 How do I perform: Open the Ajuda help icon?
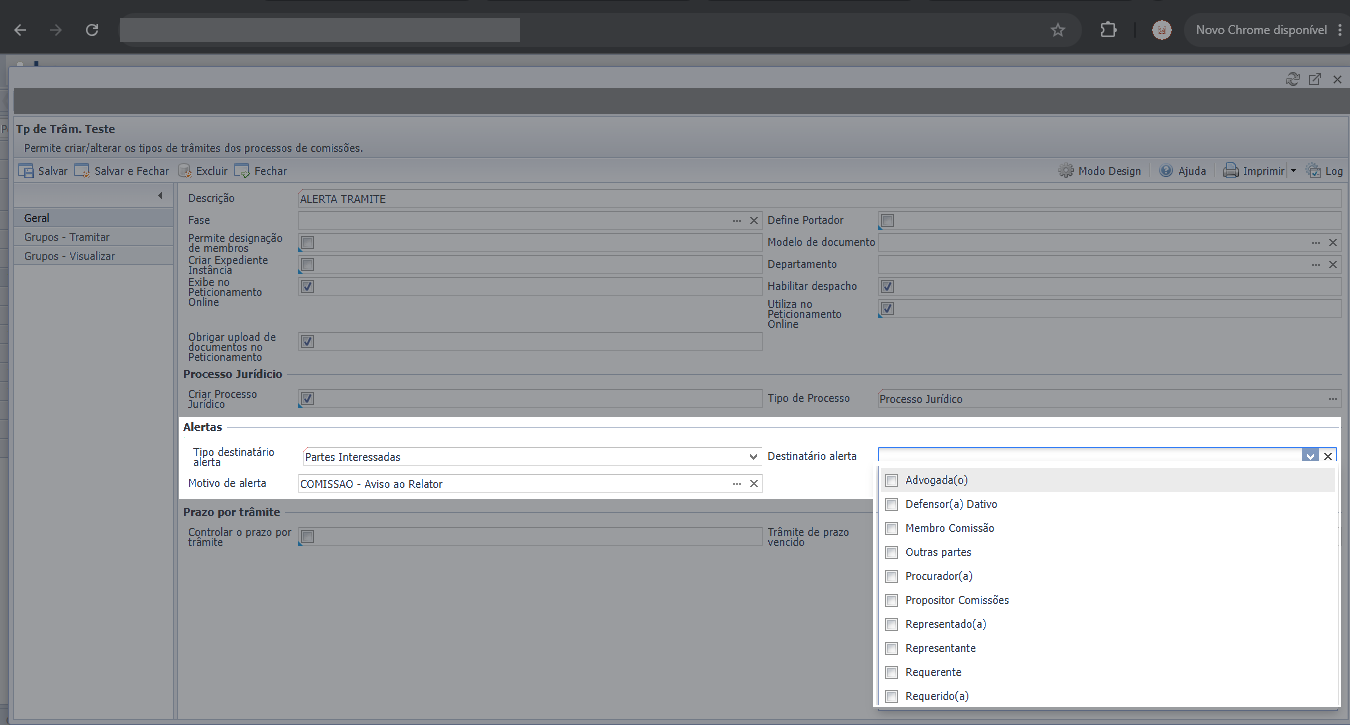1166,171
